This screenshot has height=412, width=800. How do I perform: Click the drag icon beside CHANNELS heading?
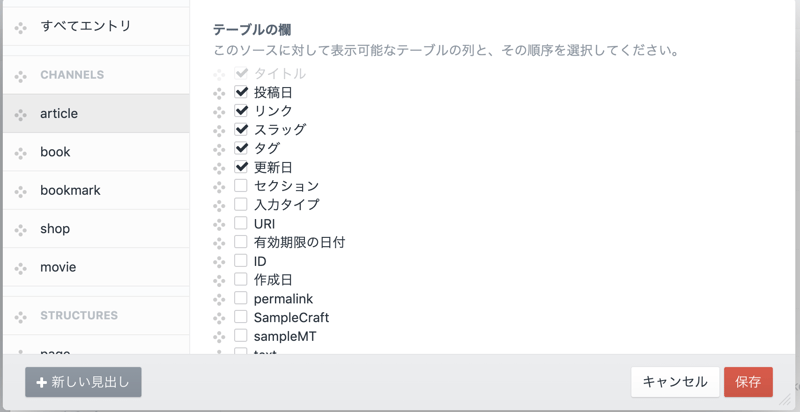click(21, 76)
